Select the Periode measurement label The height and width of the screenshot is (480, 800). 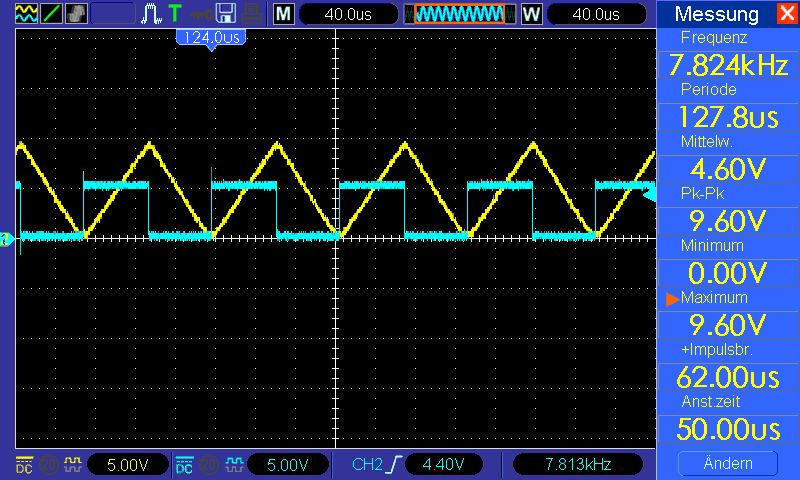click(709, 89)
